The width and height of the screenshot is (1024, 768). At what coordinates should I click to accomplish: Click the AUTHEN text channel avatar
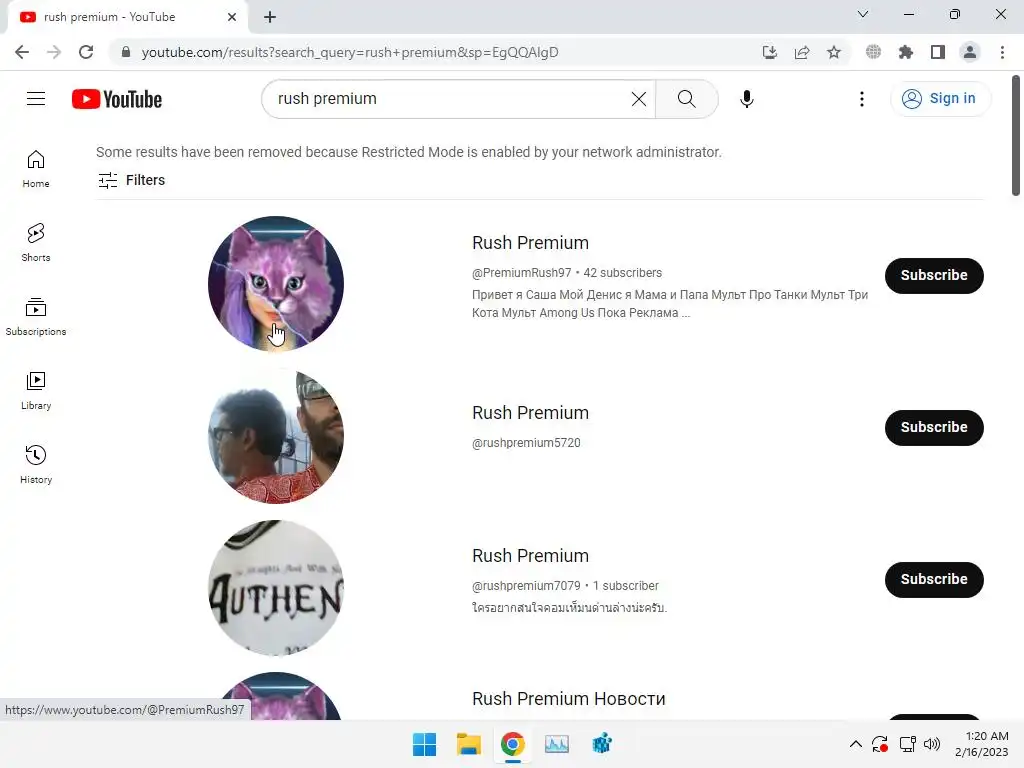click(276, 588)
